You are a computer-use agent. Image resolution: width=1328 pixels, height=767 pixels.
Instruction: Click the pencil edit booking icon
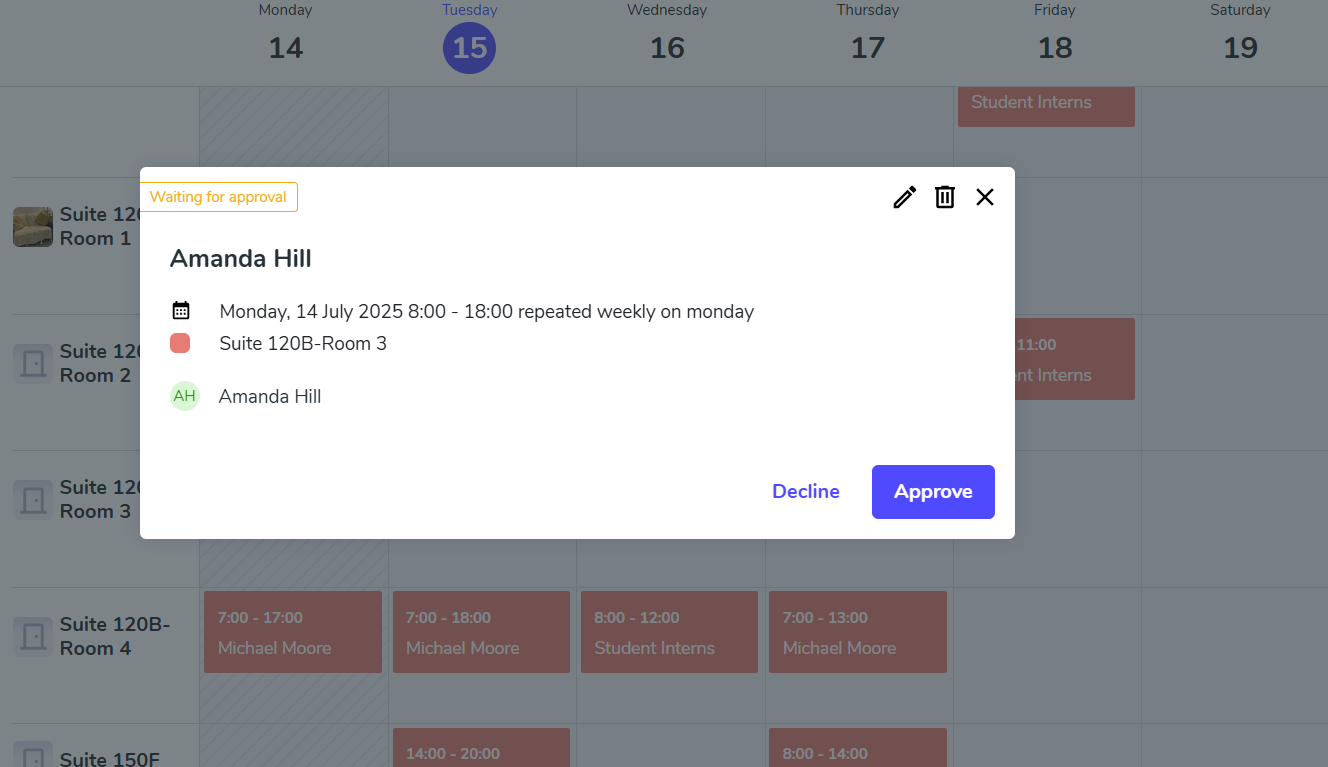[x=904, y=197]
